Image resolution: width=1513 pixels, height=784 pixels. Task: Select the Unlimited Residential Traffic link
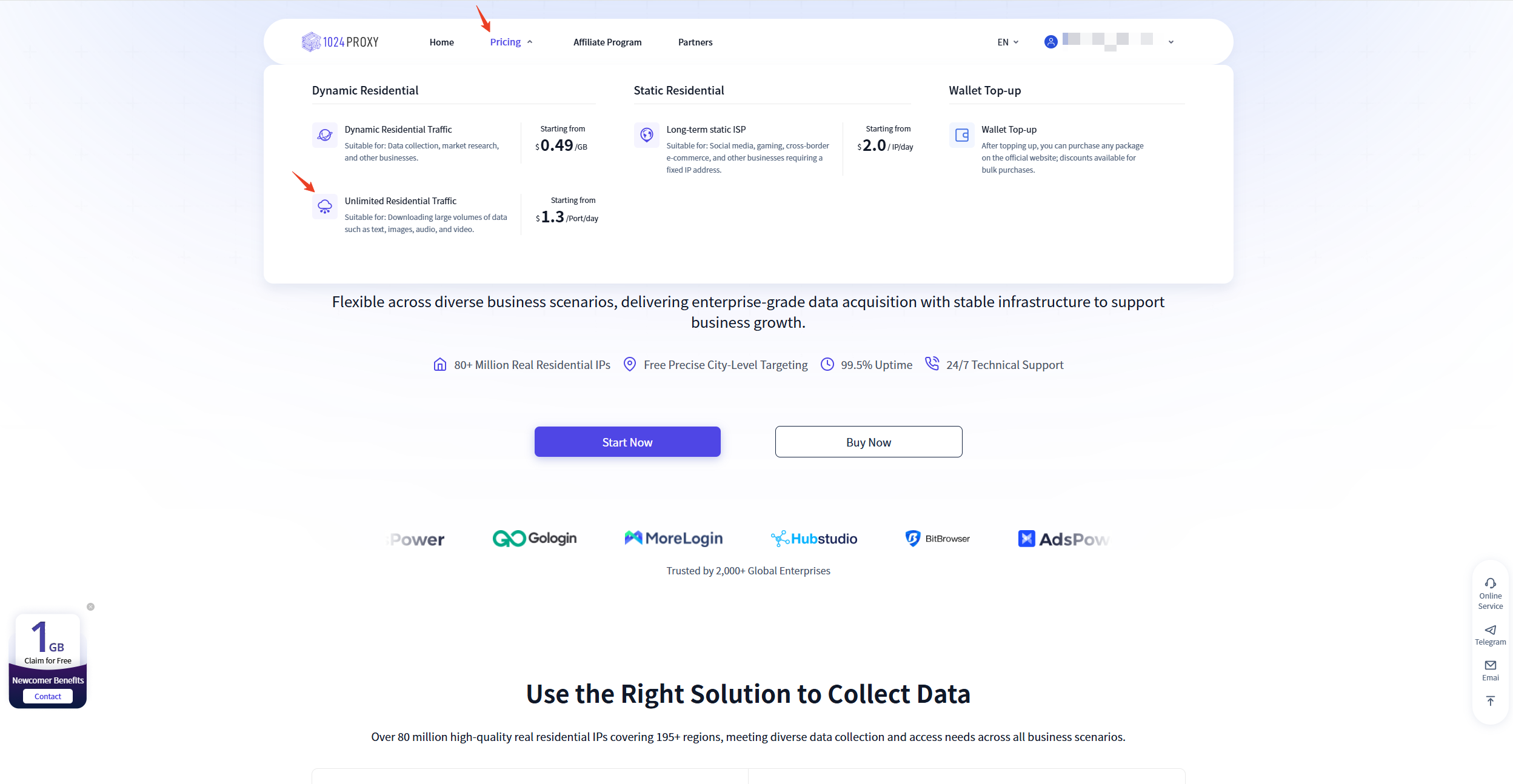tap(400, 201)
